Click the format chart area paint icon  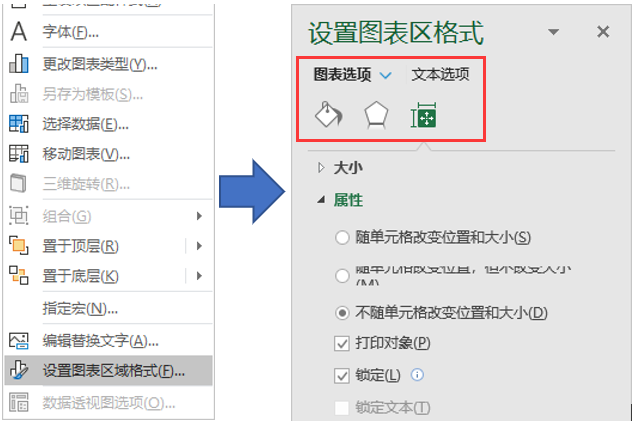[x=19, y=370]
